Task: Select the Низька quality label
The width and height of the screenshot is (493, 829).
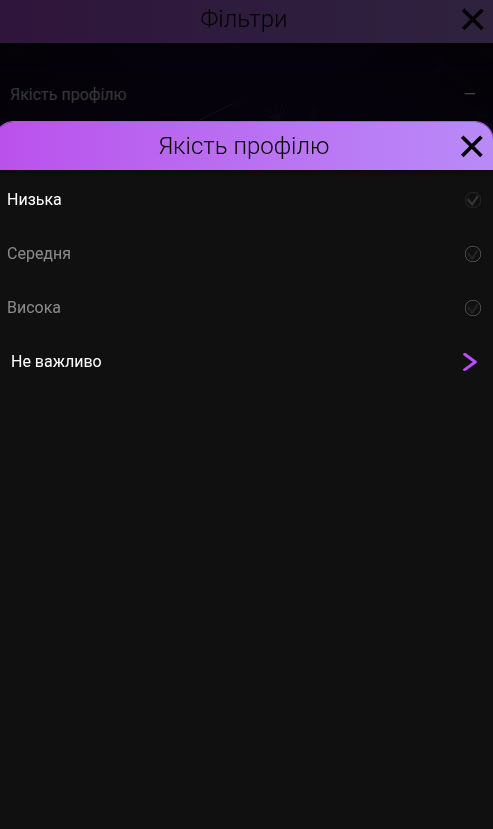Action: point(34,199)
